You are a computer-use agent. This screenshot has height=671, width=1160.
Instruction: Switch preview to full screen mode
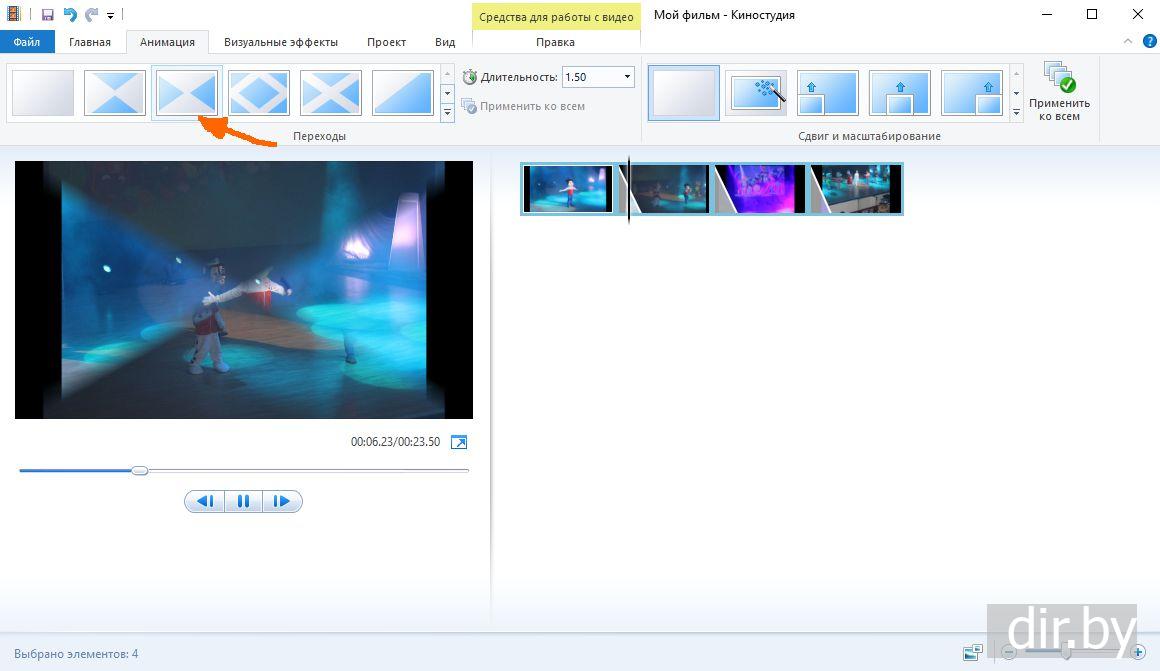459,442
